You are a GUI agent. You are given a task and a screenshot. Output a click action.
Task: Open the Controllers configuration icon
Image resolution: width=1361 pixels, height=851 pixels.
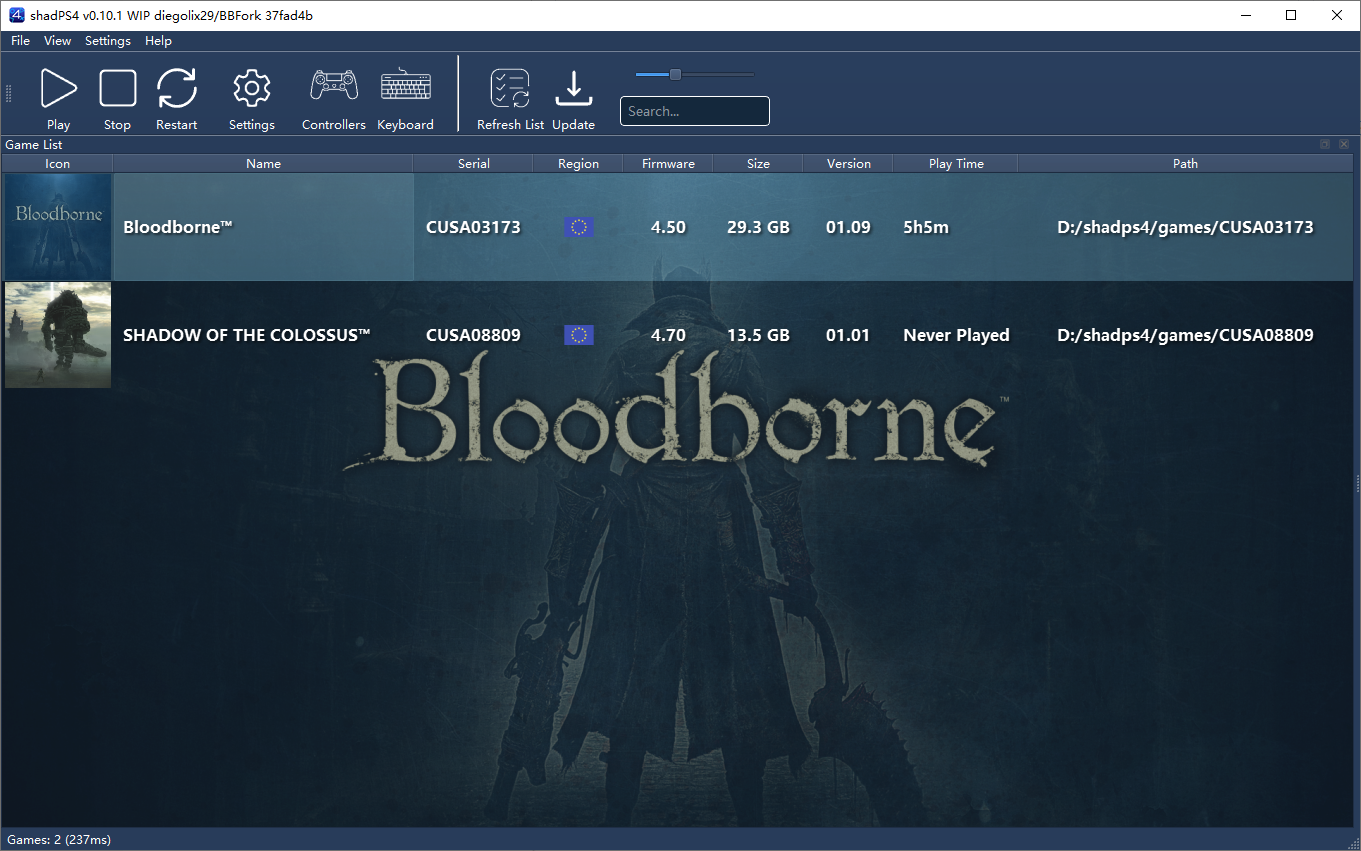pyautogui.click(x=334, y=85)
